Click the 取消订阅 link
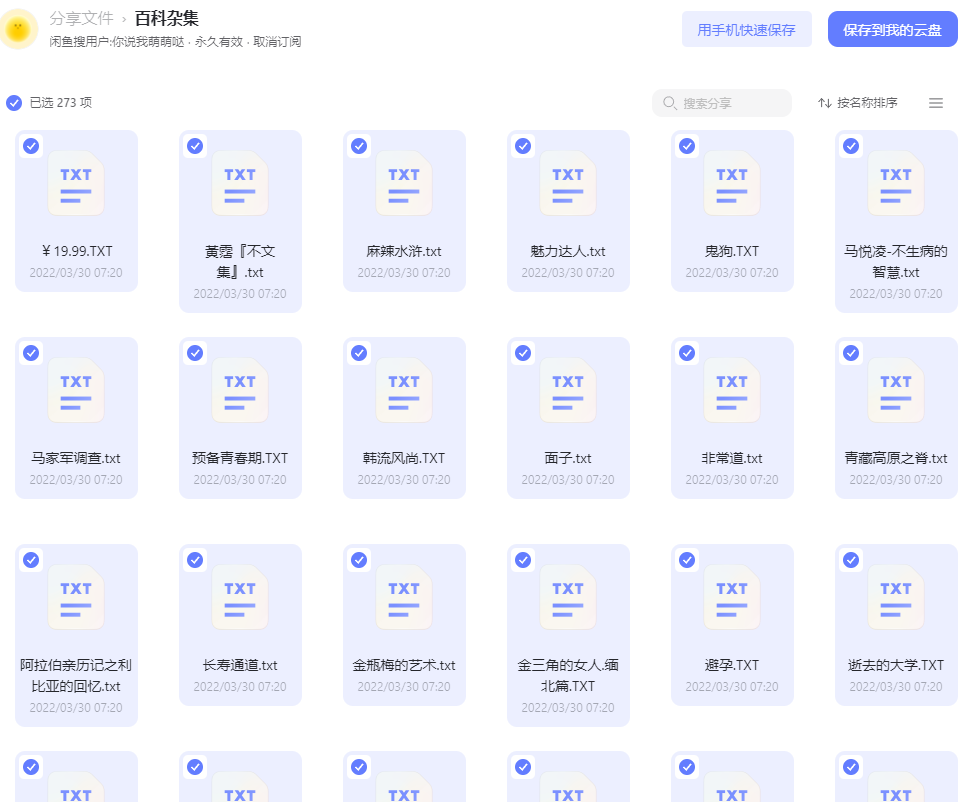Screen dimensions: 969x802 click(x=277, y=41)
